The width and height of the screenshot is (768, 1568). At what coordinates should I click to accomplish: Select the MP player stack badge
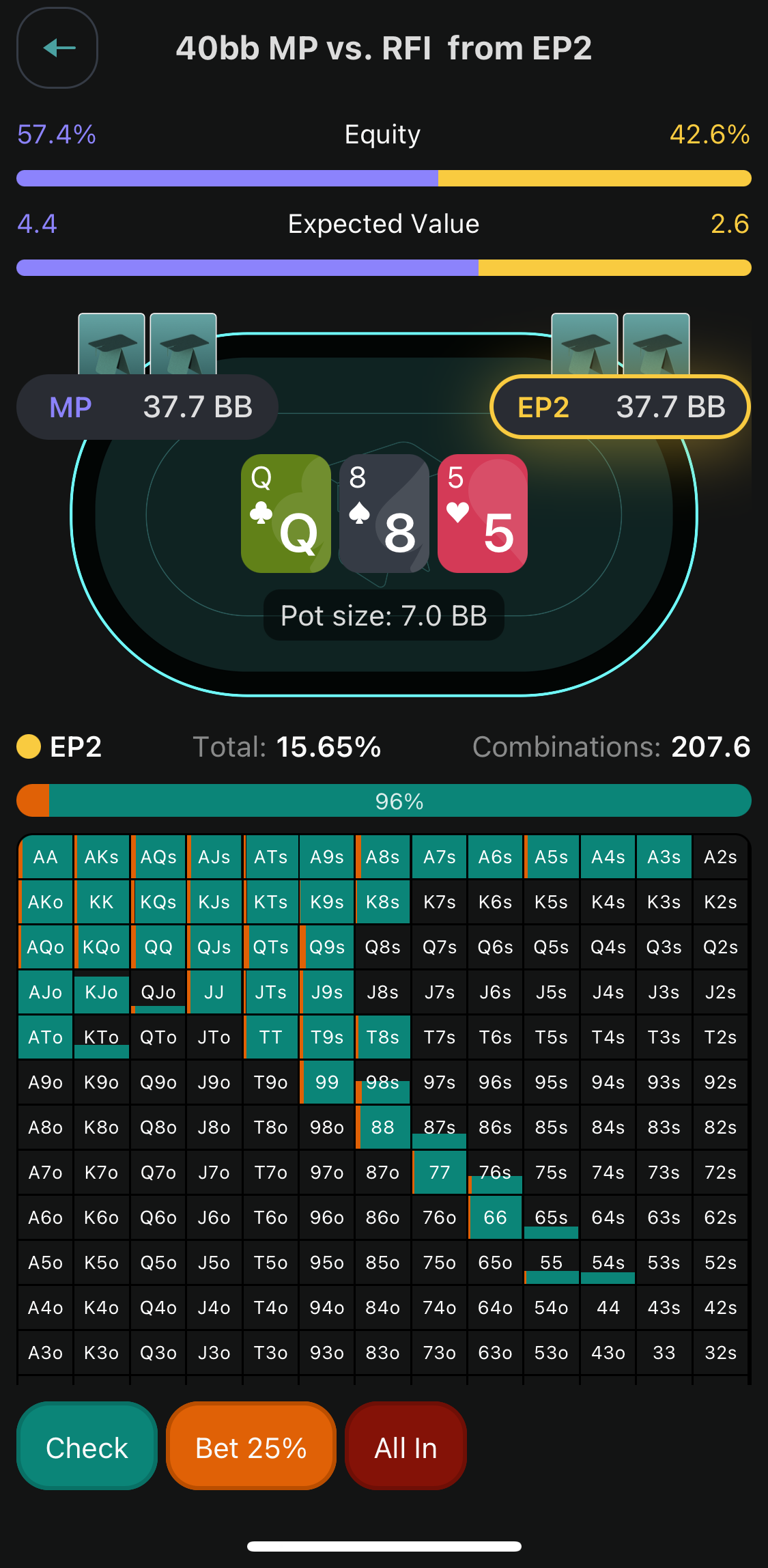[147, 407]
